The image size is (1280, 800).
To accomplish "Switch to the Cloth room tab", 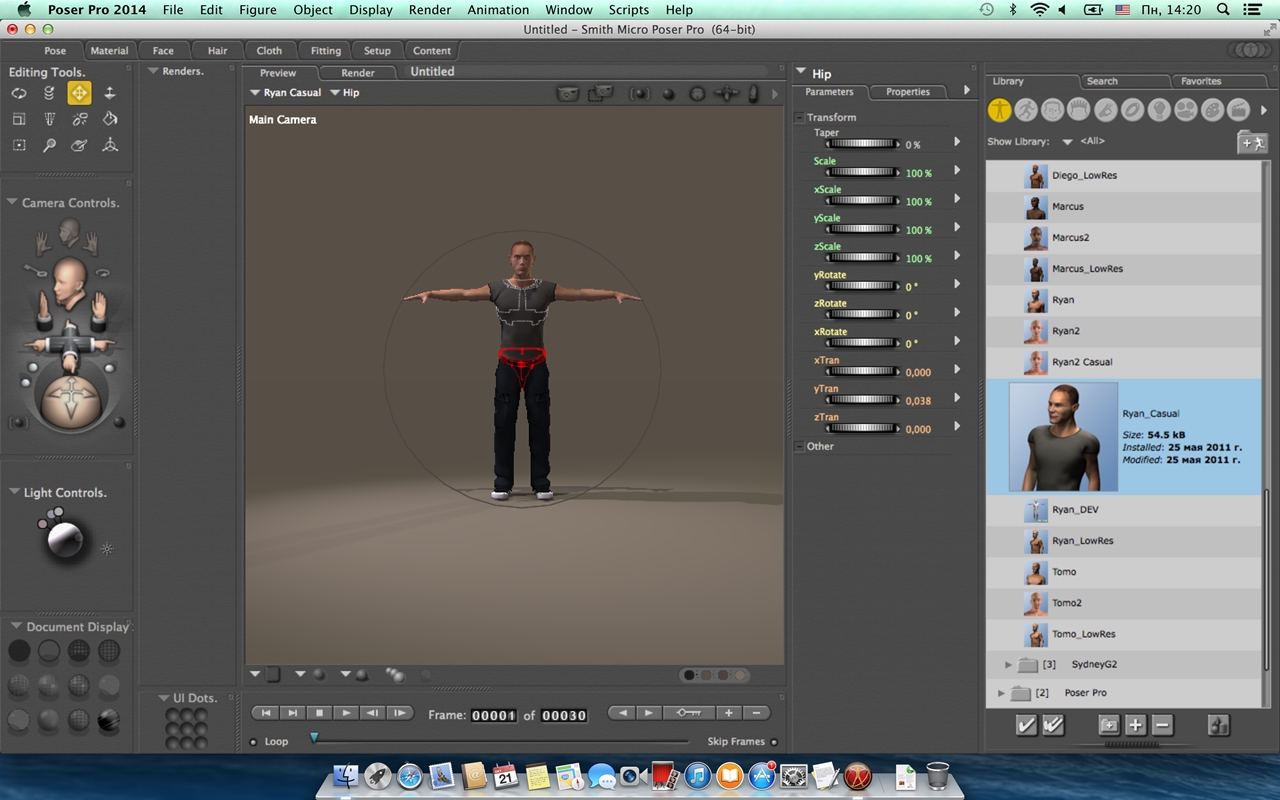I will [x=269, y=50].
